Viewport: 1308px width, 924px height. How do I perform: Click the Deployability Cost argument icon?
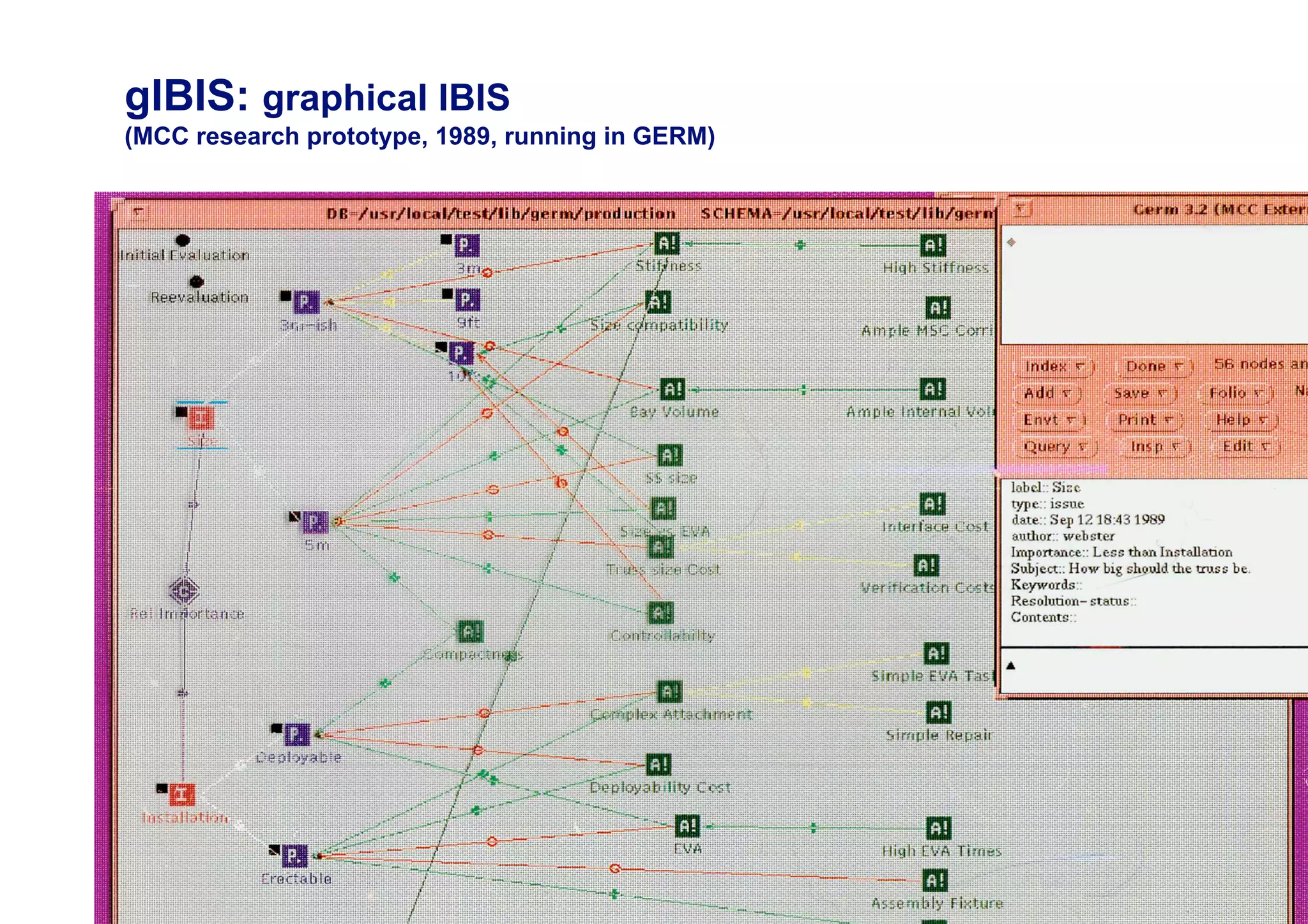658,764
